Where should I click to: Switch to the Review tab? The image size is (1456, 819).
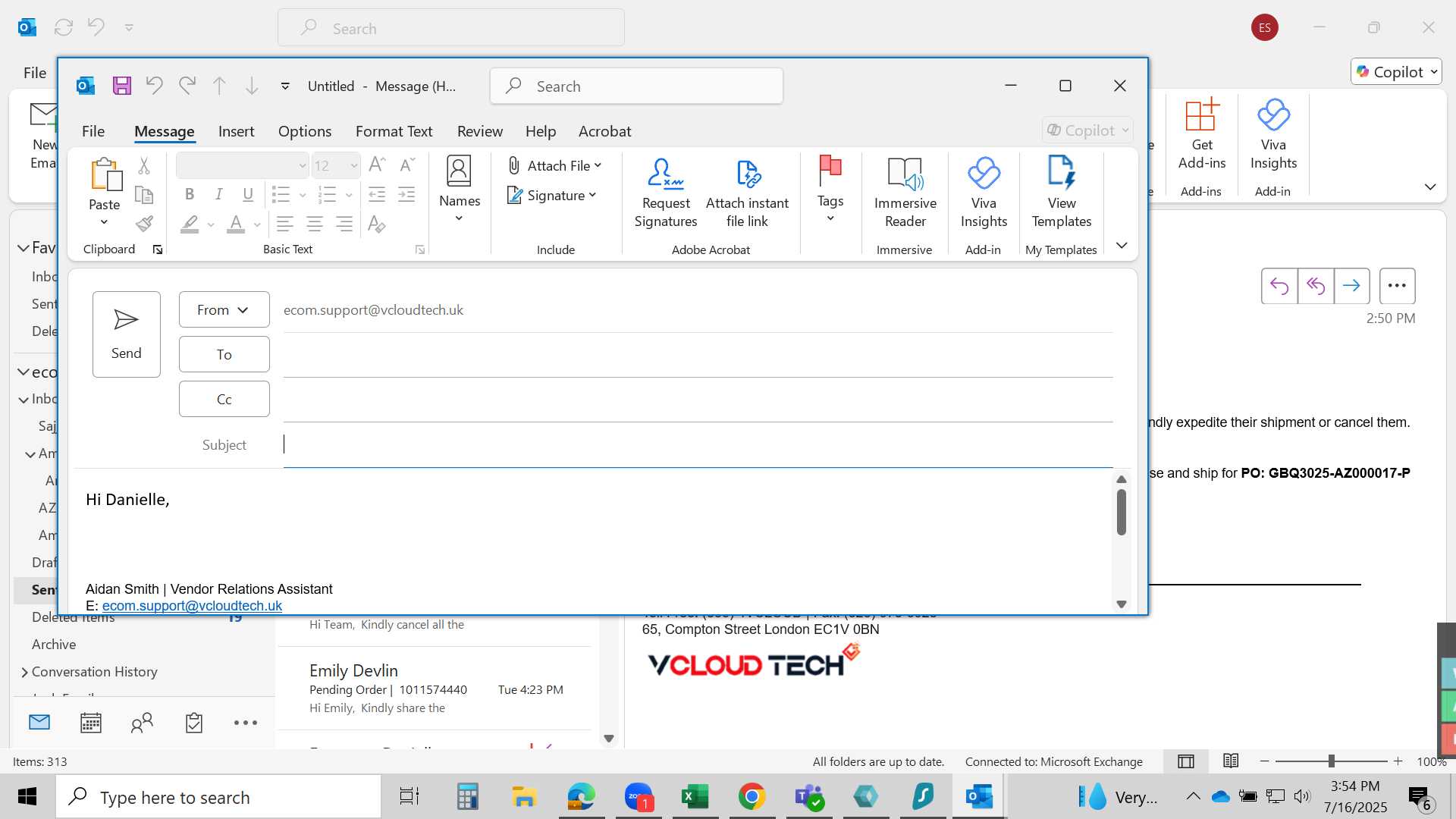pos(480,131)
